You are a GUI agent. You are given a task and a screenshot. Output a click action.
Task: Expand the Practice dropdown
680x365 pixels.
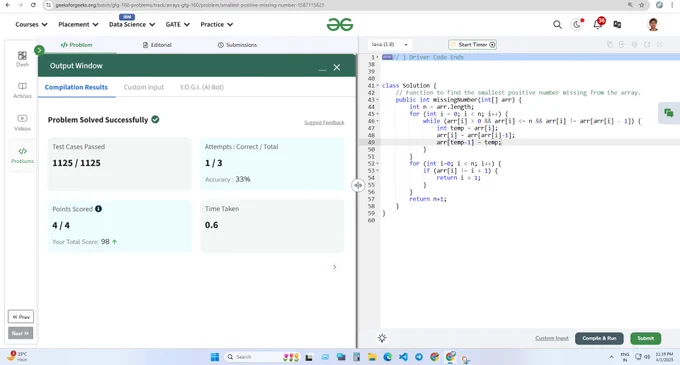point(216,25)
